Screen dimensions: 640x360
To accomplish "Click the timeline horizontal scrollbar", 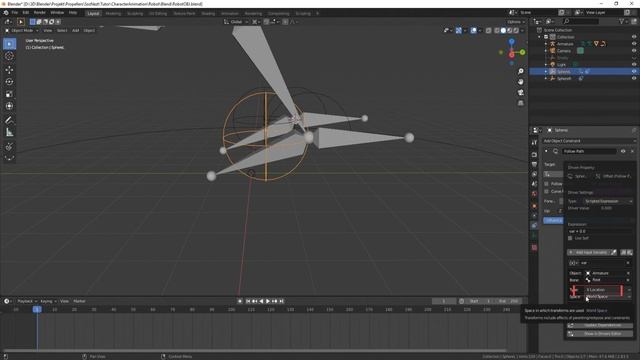I will 255,350.
